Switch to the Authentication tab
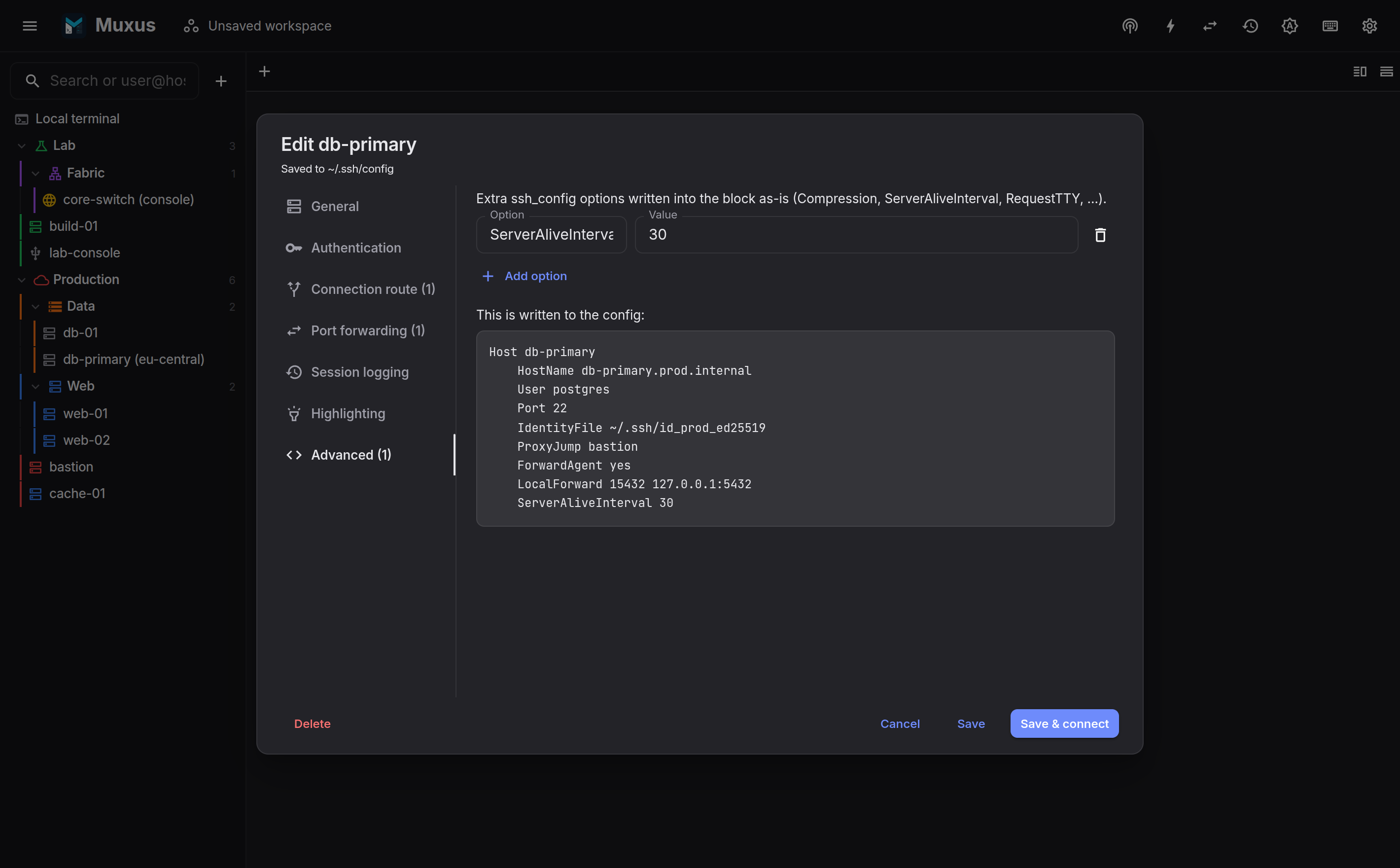1400x868 pixels. (367, 248)
